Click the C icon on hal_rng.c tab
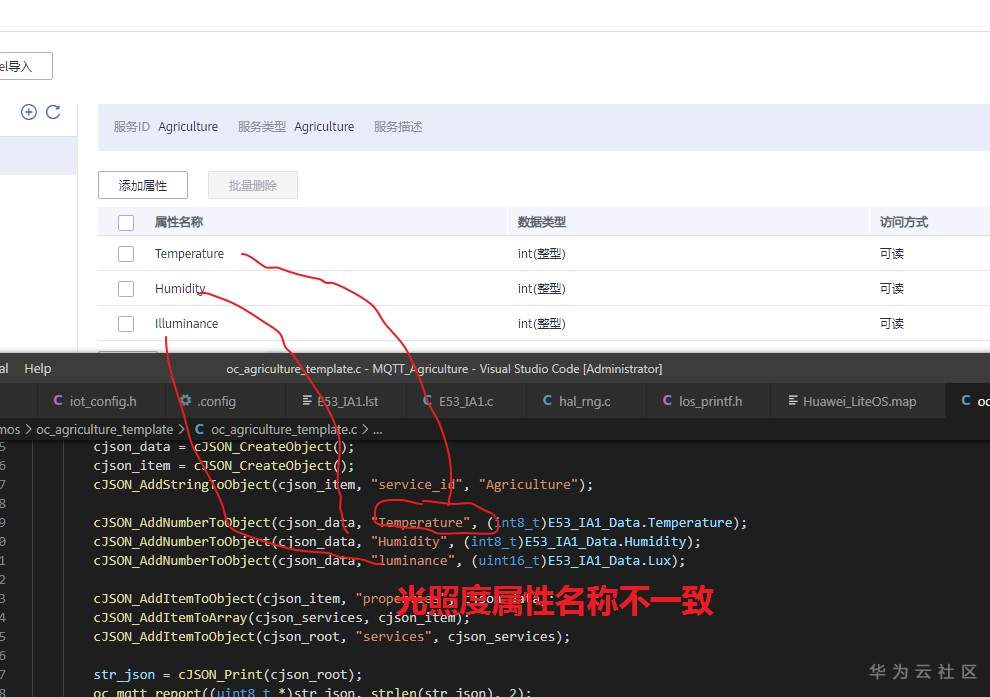The image size is (990, 697). pyautogui.click(x=547, y=401)
